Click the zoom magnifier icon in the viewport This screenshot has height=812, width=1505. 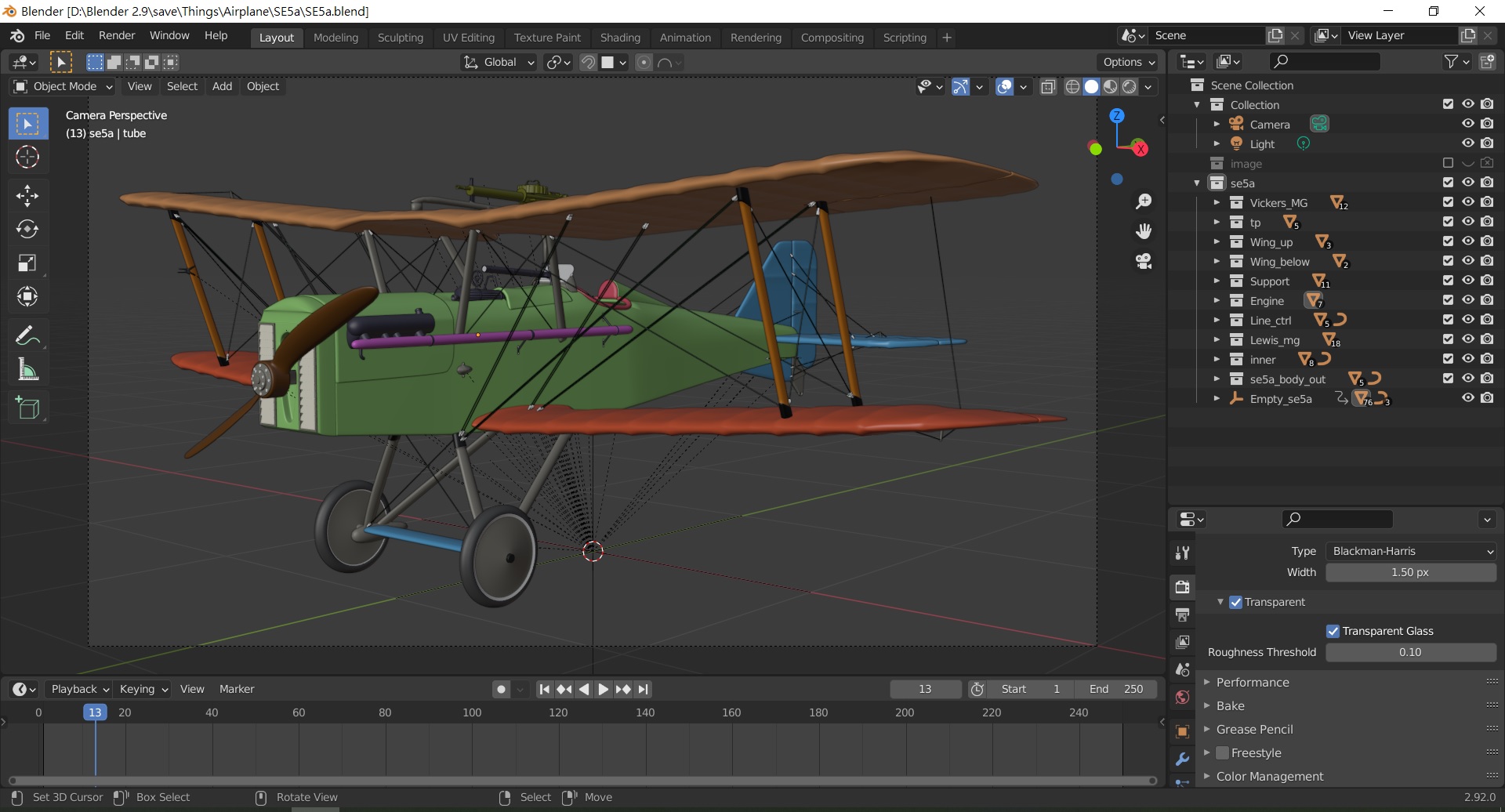pyautogui.click(x=1144, y=201)
